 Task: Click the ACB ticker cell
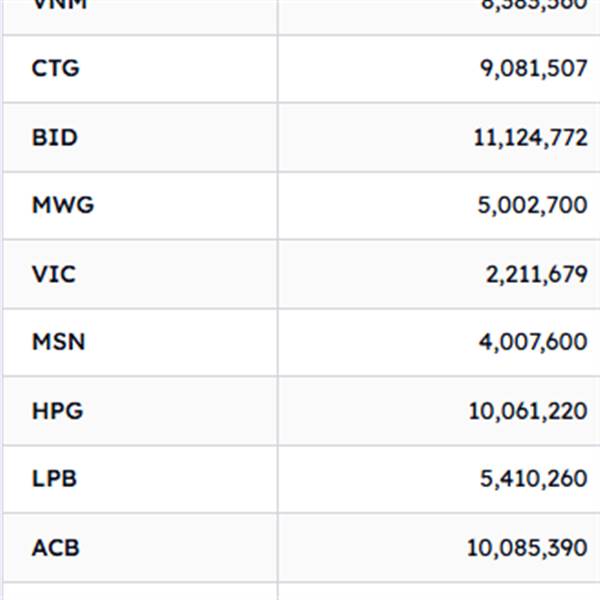tap(55, 548)
